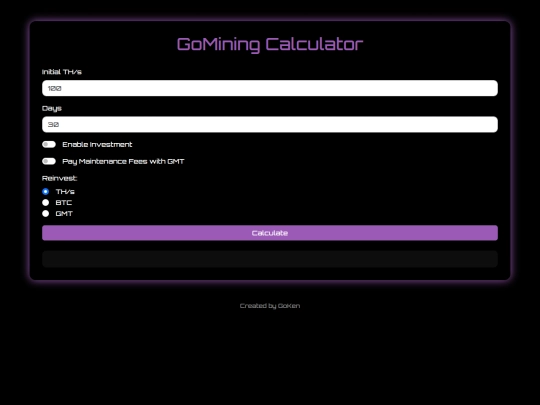
Task: Select the BTC reinvest radio button
Action: coord(45,202)
